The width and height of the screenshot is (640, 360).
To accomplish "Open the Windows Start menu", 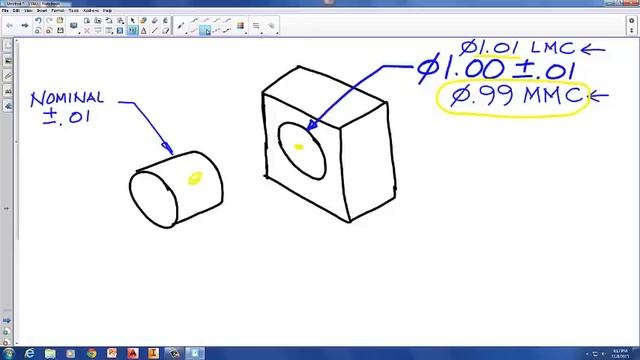I will [9, 353].
